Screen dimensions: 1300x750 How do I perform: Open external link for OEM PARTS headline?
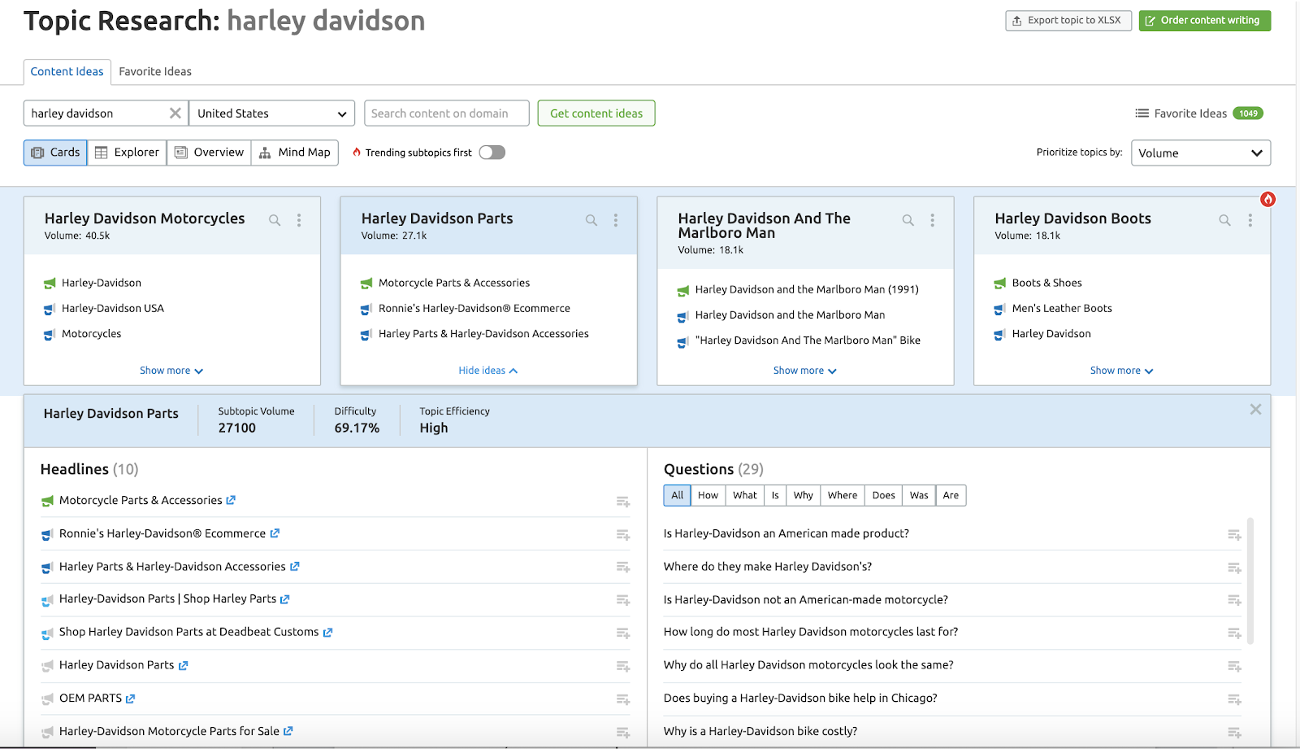pos(130,698)
